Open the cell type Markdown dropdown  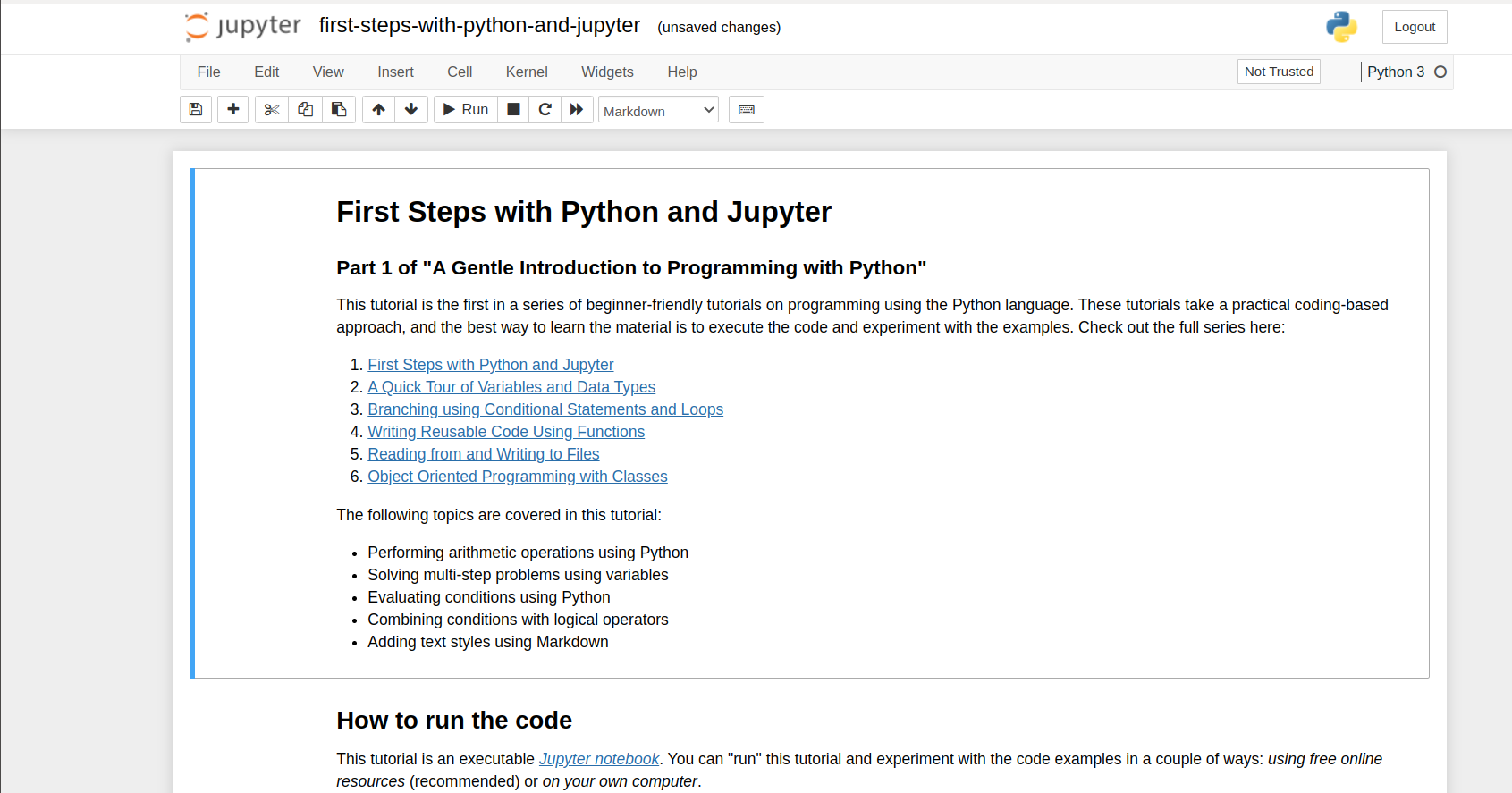(x=658, y=110)
